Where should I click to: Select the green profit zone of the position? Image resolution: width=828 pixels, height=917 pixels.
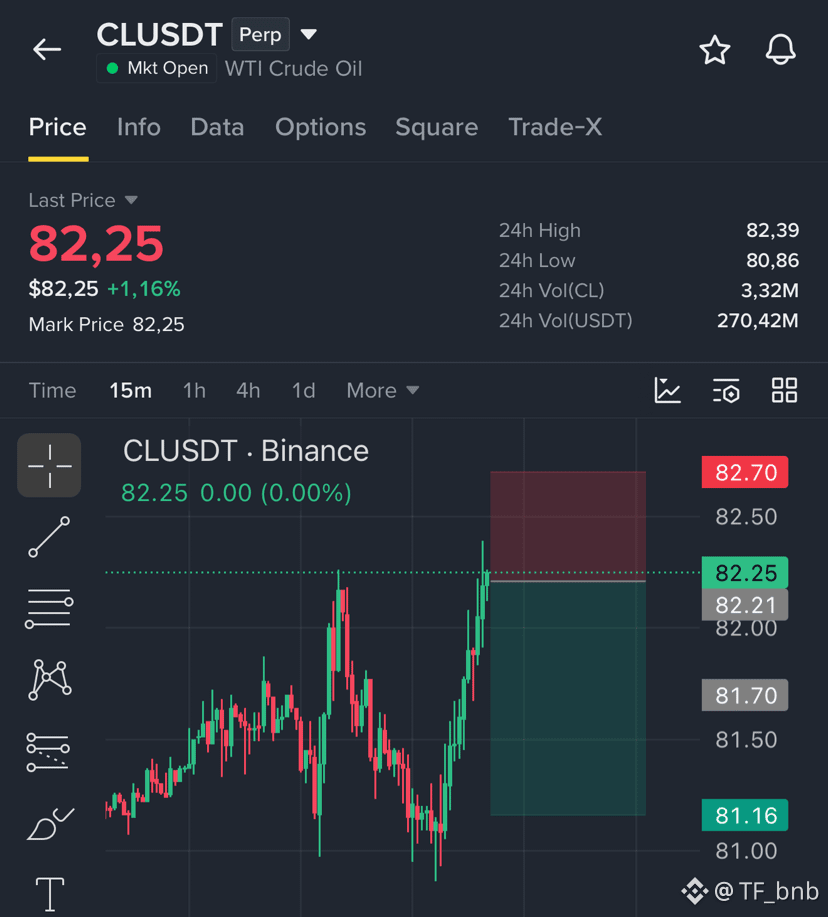(x=568, y=698)
